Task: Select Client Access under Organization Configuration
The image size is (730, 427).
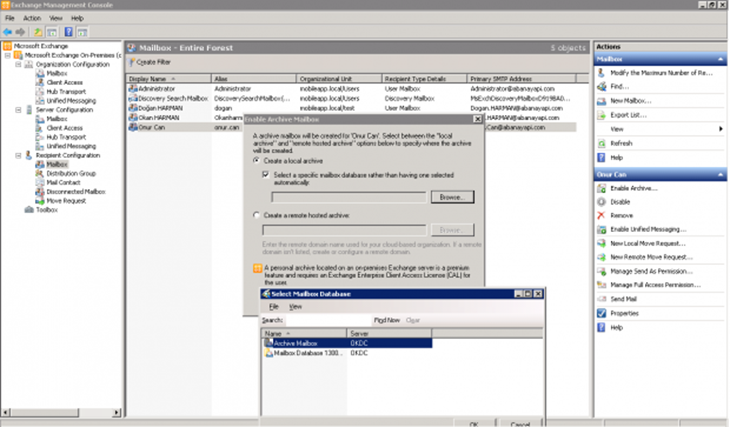Action: click(64, 82)
